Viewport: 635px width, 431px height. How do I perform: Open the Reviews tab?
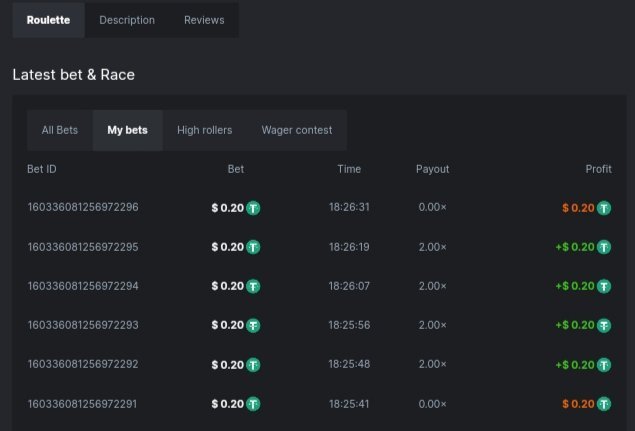click(x=204, y=20)
